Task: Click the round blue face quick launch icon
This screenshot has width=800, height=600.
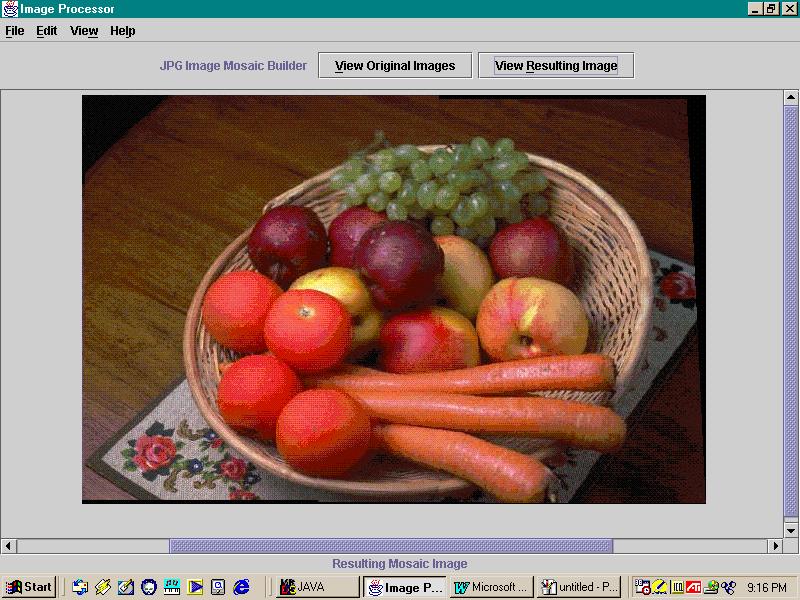Action: 148,587
